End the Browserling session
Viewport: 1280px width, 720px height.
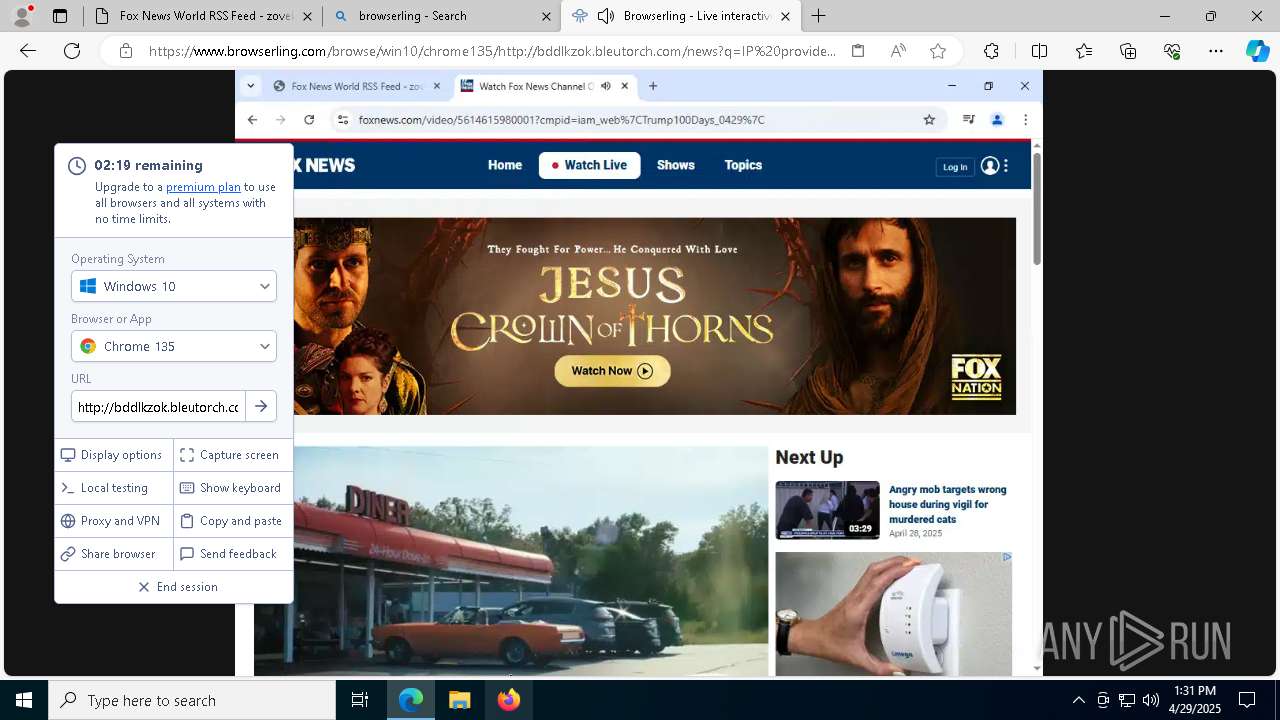pyautogui.click(x=174, y=587)
